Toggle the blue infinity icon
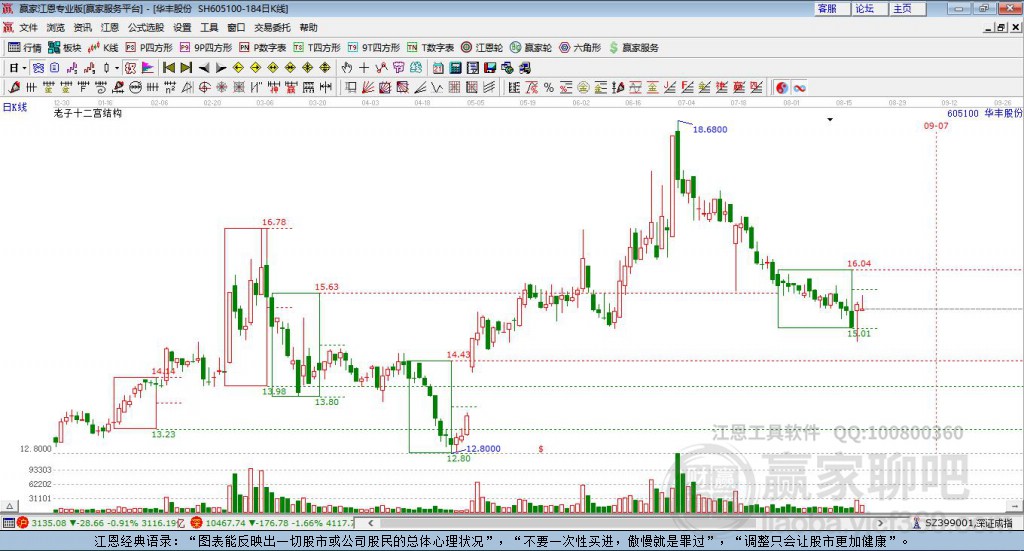This screenshot has height=551, width=1024. 799,87
